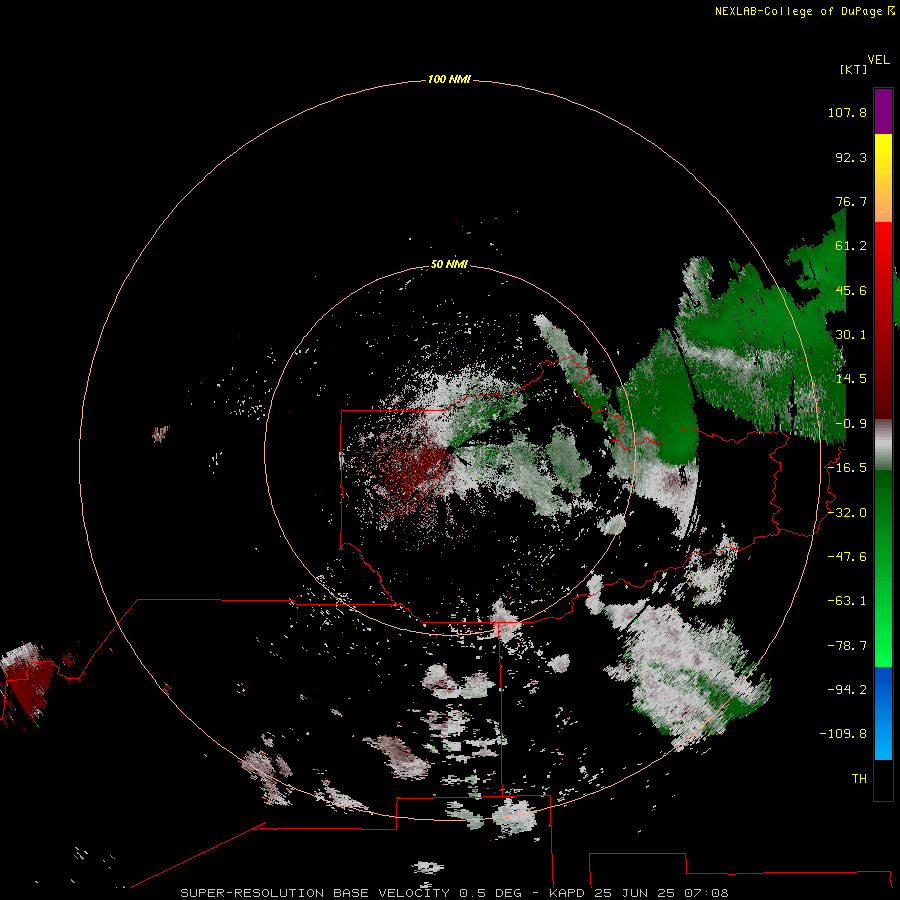Click the -78.7 velocity scale value
Image resolution: width=900 pixels, height=900 pixels.
847,645
